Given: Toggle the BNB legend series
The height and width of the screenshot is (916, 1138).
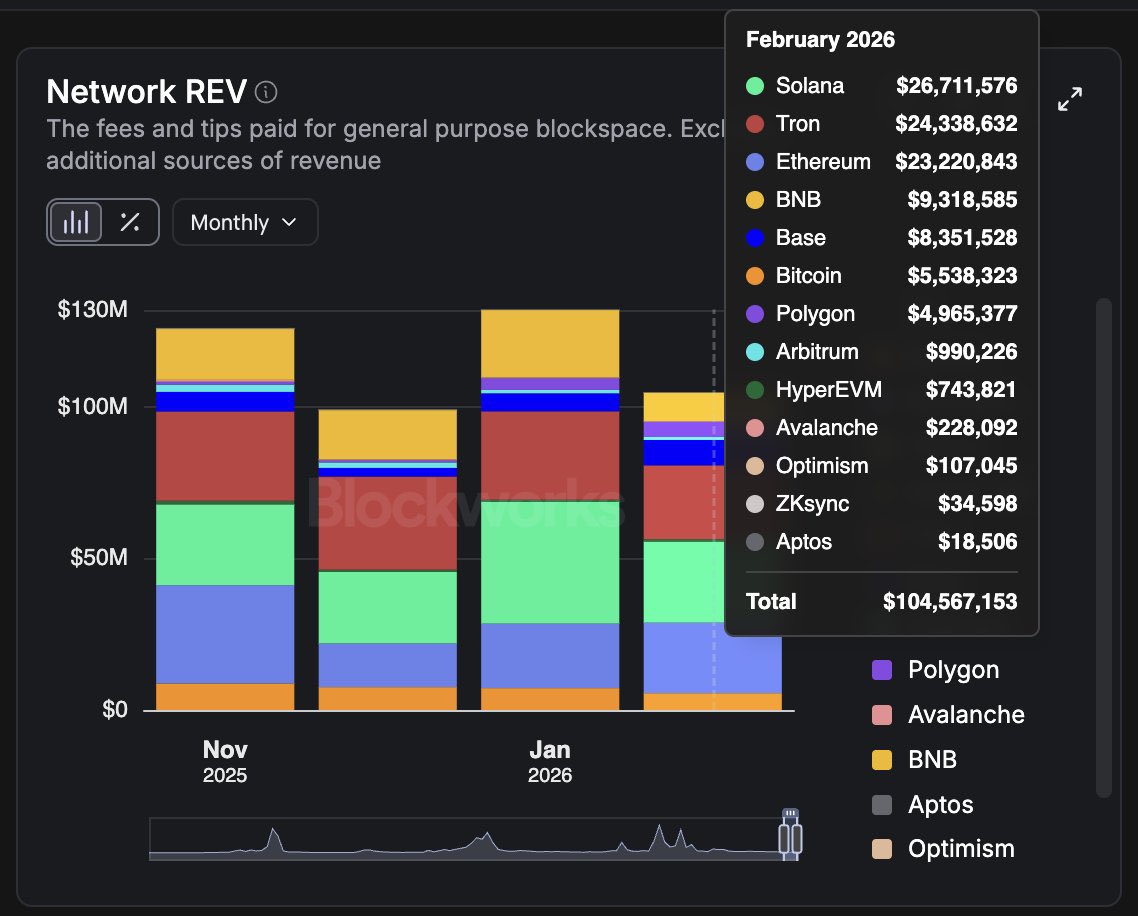Looking at the screenshot, I should coord(931,760).
